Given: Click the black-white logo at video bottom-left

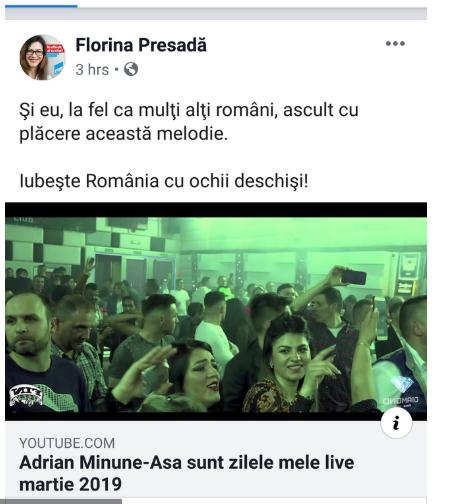Looking at the screenshot, I should 26,395.
